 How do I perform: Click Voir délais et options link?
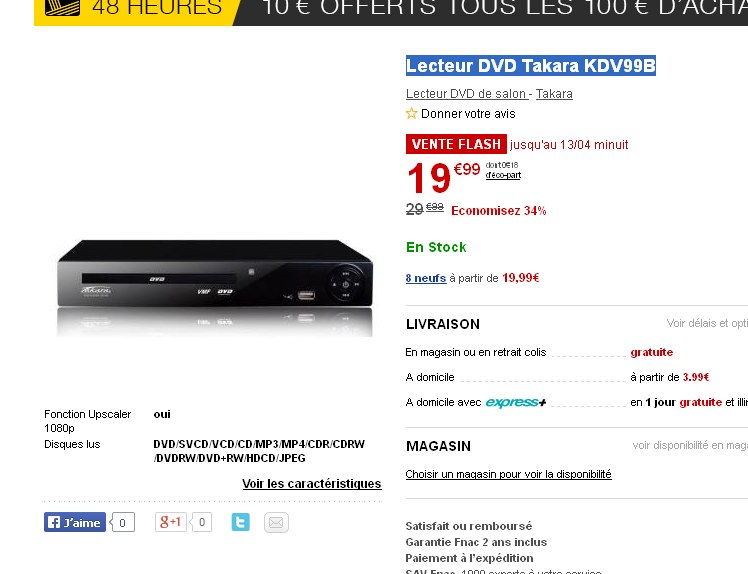(x=707, y=324)
